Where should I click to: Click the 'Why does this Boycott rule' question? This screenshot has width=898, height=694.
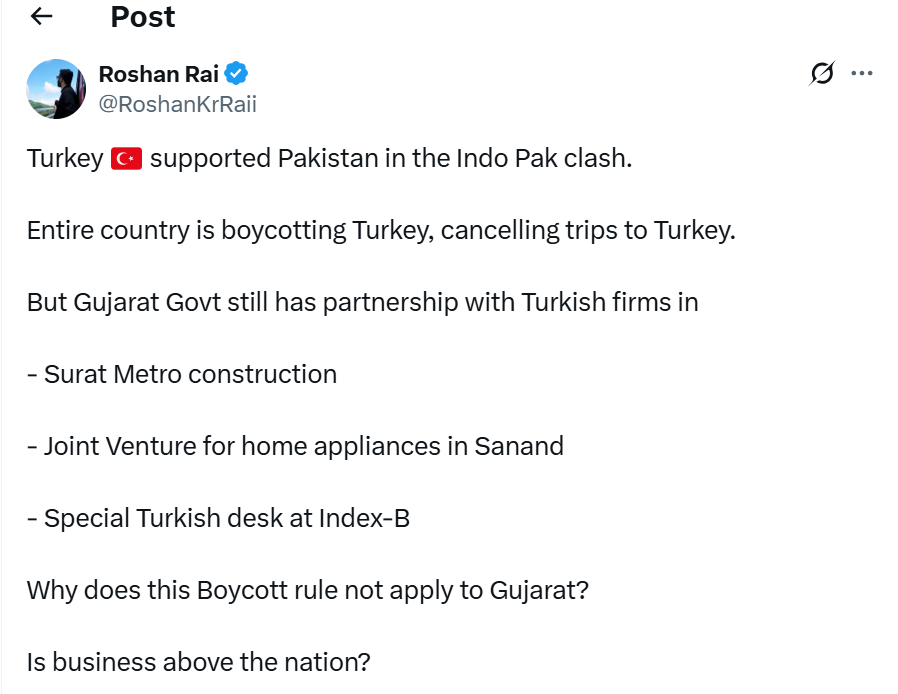point(307,590)
